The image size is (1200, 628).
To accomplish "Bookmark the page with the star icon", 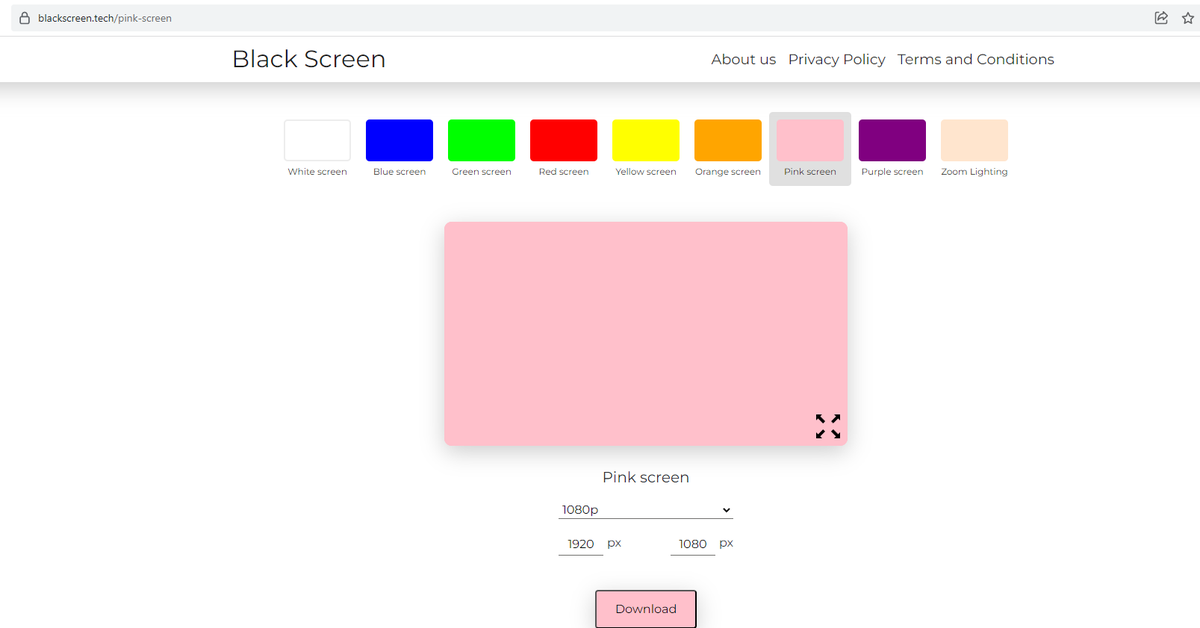I will coord(1186,17).
